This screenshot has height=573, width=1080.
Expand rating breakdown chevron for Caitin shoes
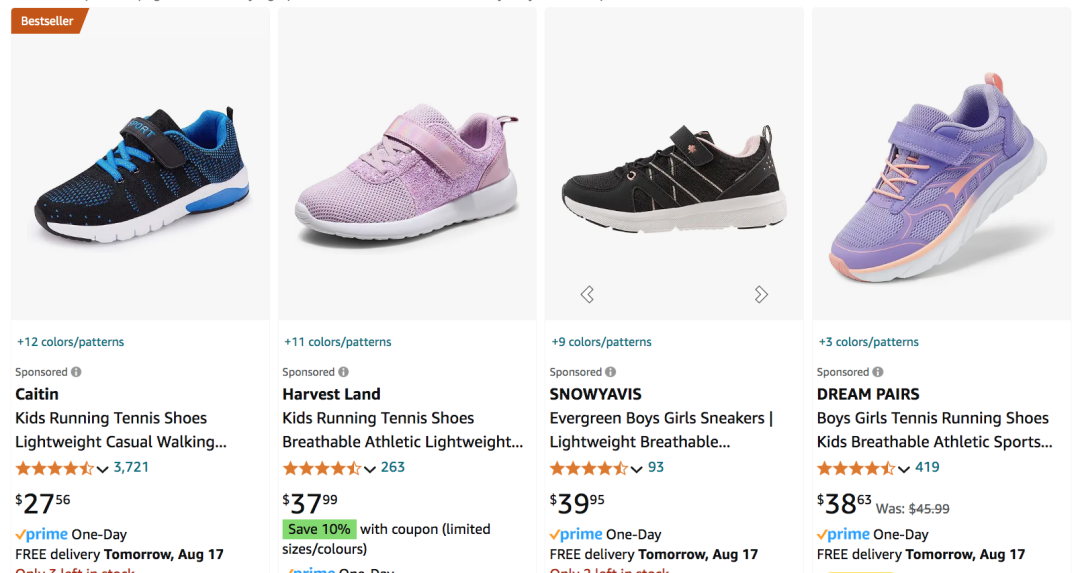tap(103, 469)
